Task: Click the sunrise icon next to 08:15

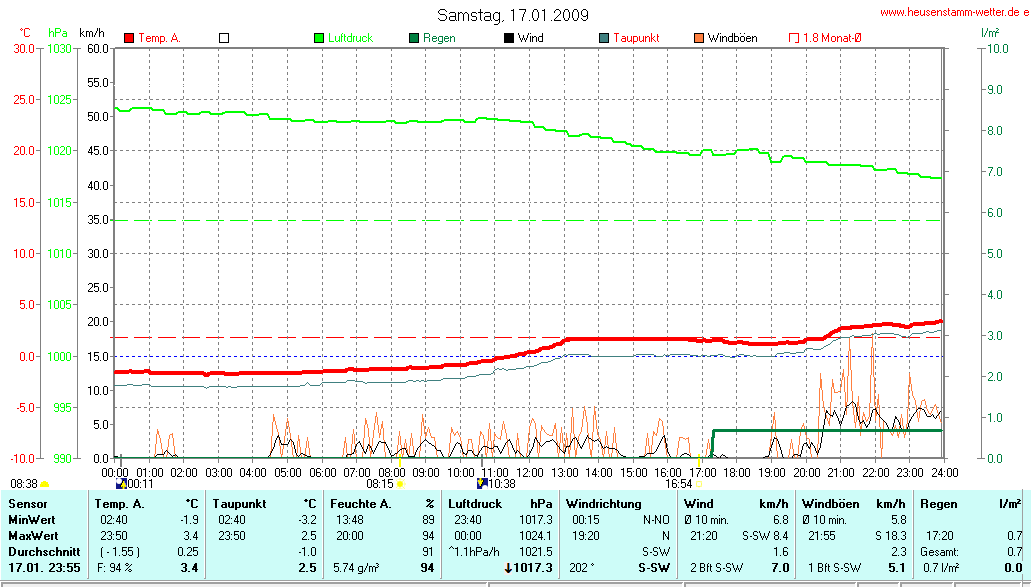Action: tap(400, 484)
